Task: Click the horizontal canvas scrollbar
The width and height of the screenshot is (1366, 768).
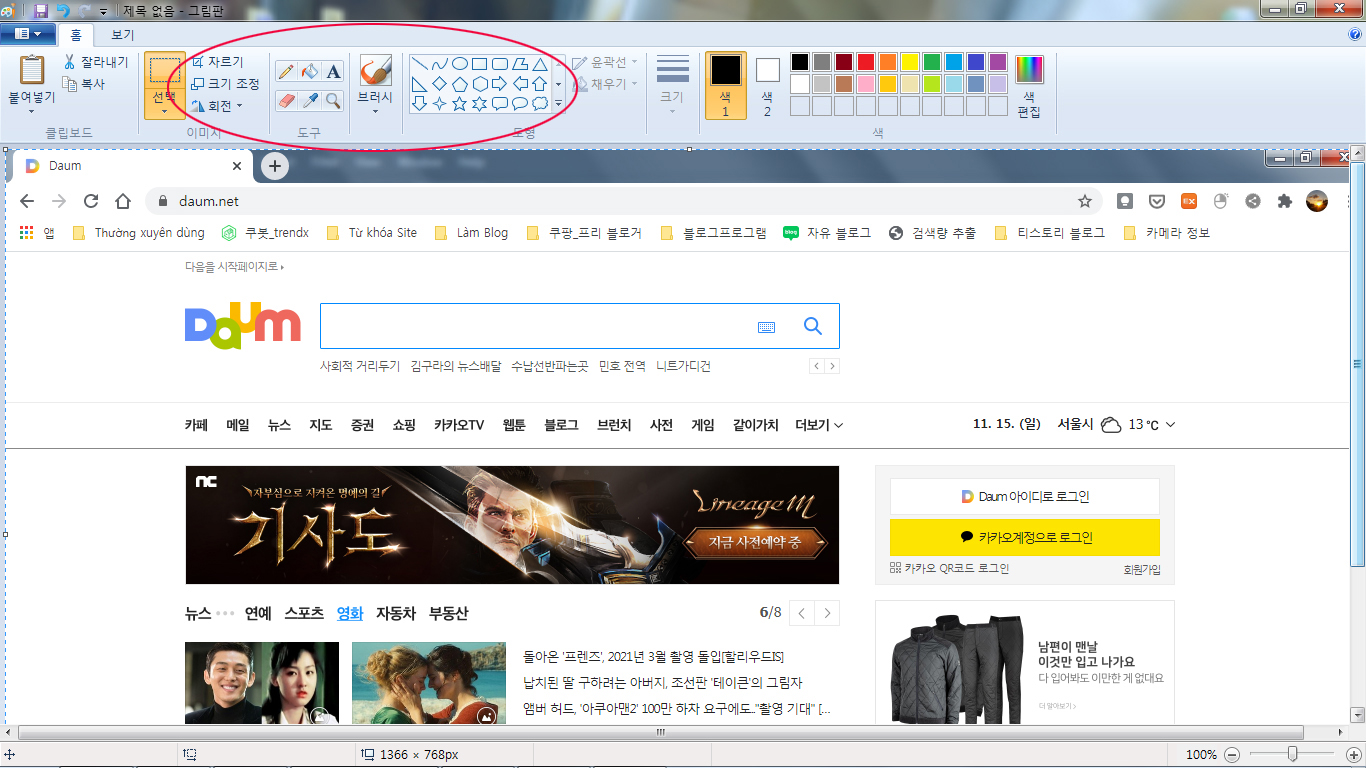Action: pyautogui.click(x=660, y=732)
